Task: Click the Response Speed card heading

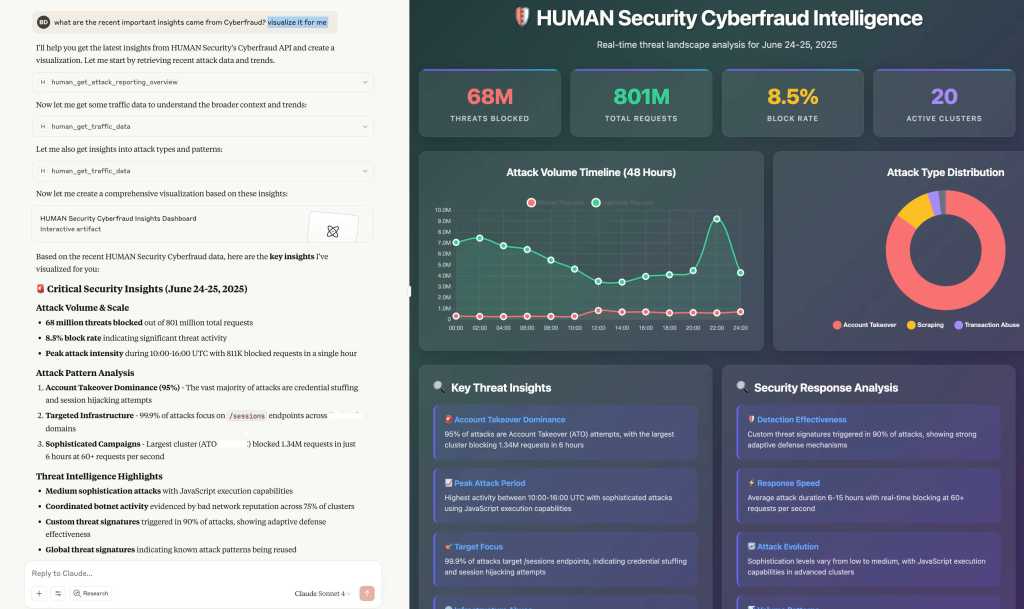Action: click(x=788, y=483)
